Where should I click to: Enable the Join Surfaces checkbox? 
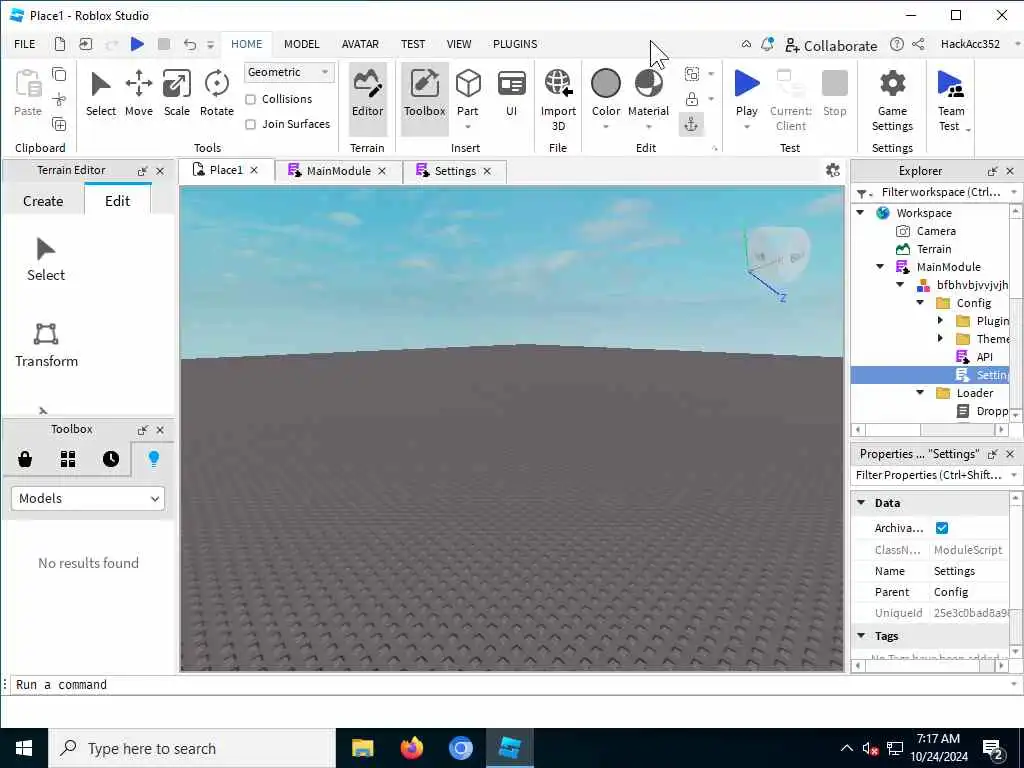pyautogui.click(x=250, y=124)
